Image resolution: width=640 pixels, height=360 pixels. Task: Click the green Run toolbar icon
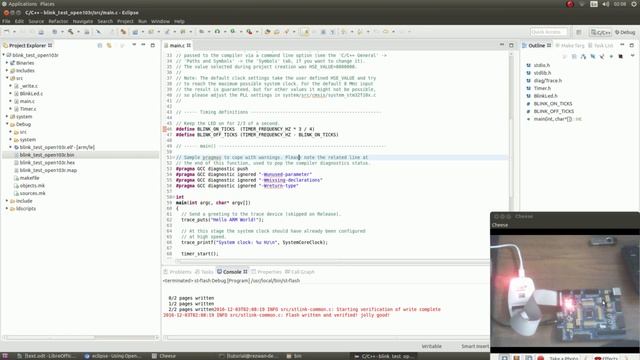[x=233, y=31]
